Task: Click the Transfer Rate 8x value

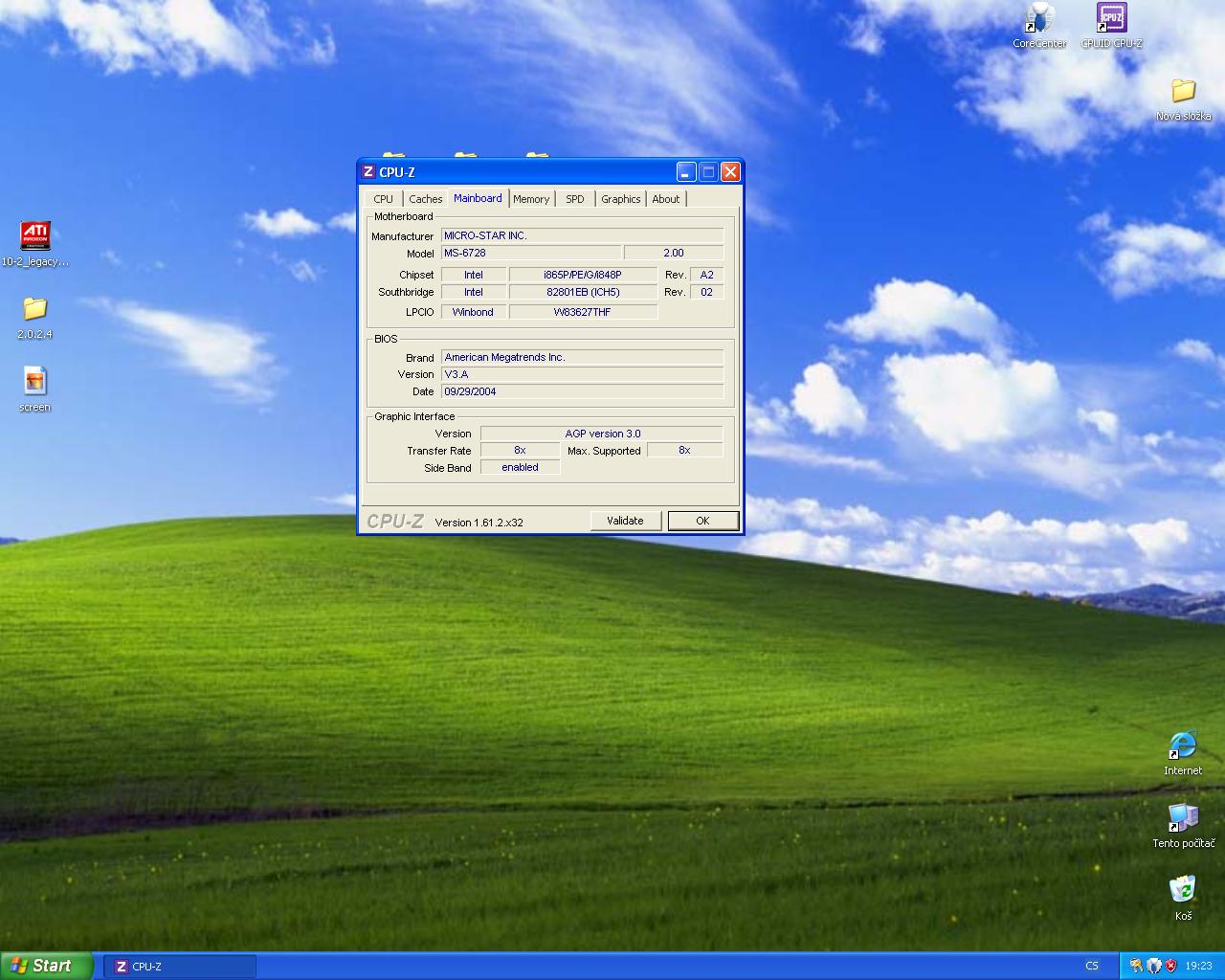Action: click(x=520, y=450)
